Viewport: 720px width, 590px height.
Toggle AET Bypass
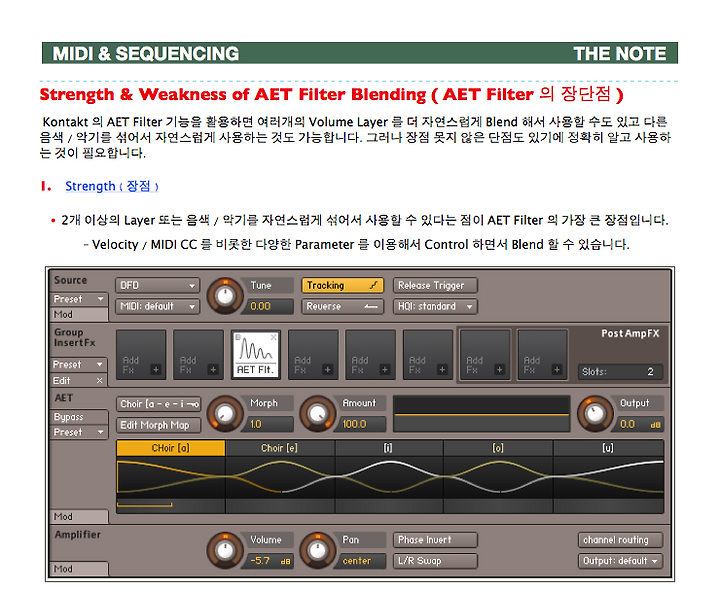79,417
